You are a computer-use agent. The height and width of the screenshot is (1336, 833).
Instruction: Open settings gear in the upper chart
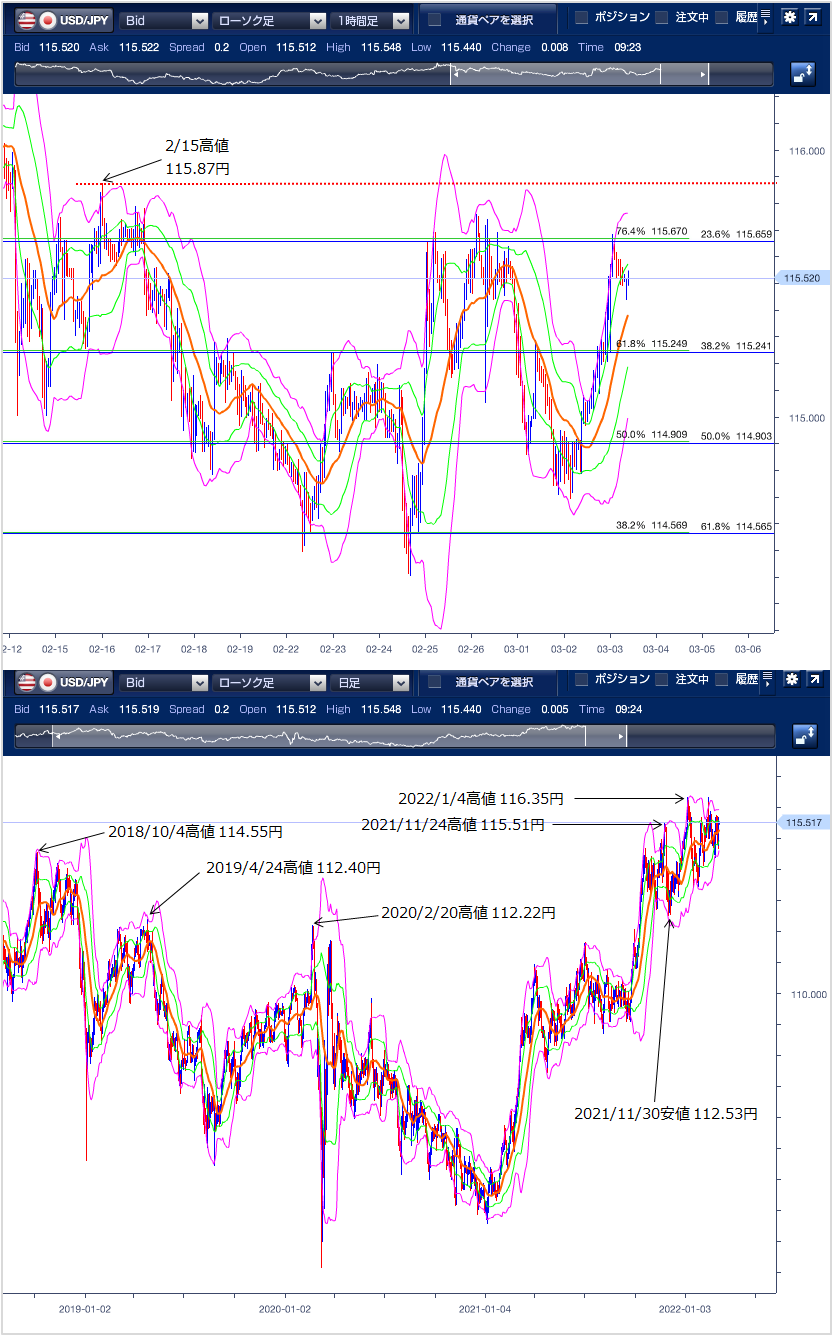[x=790, y=19]
